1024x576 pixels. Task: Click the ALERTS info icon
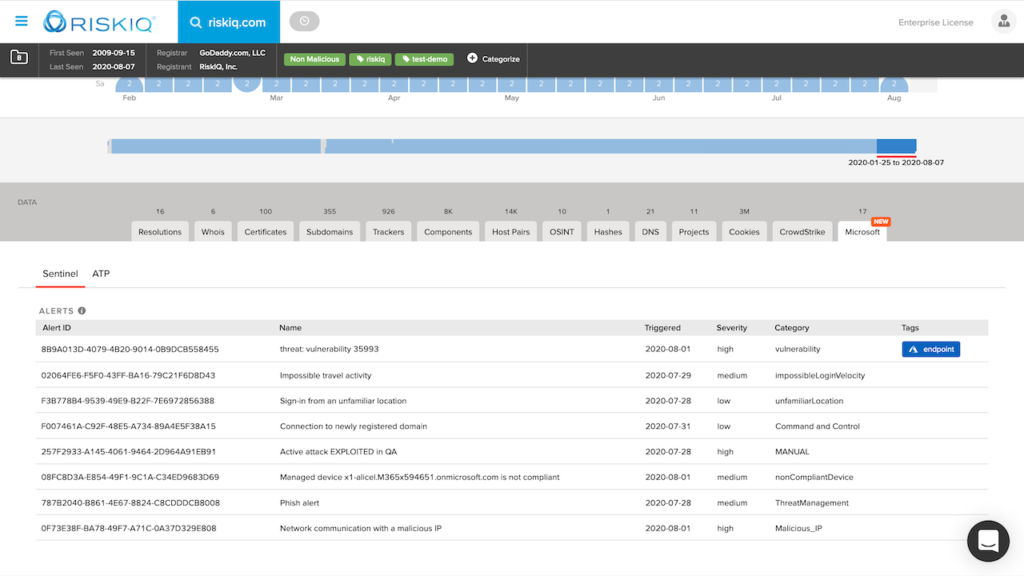(x=82, y=311)
